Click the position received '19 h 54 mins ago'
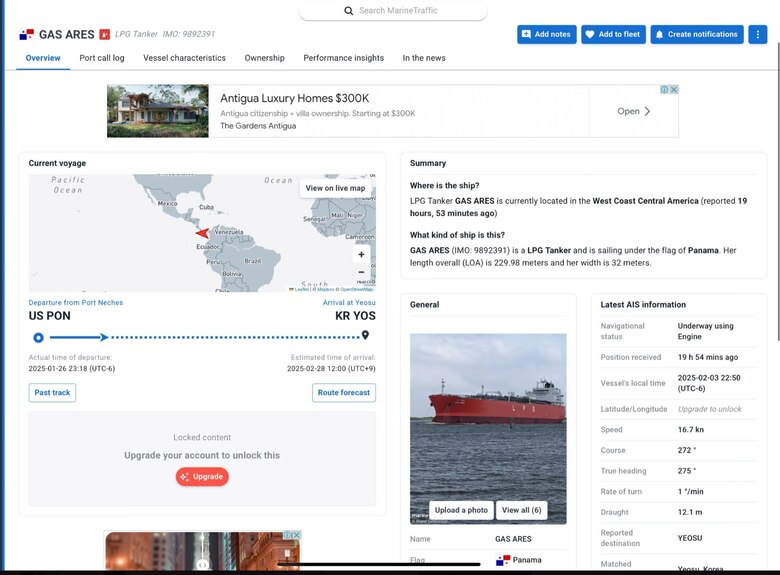780x575 pixels. click(707, 357)
